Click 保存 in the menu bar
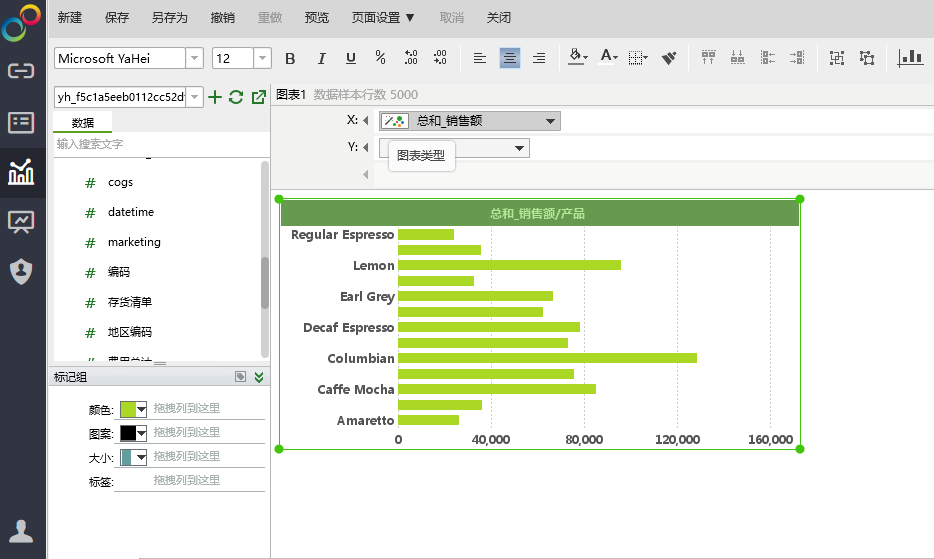The image size is (934, 559). [117, 18]
